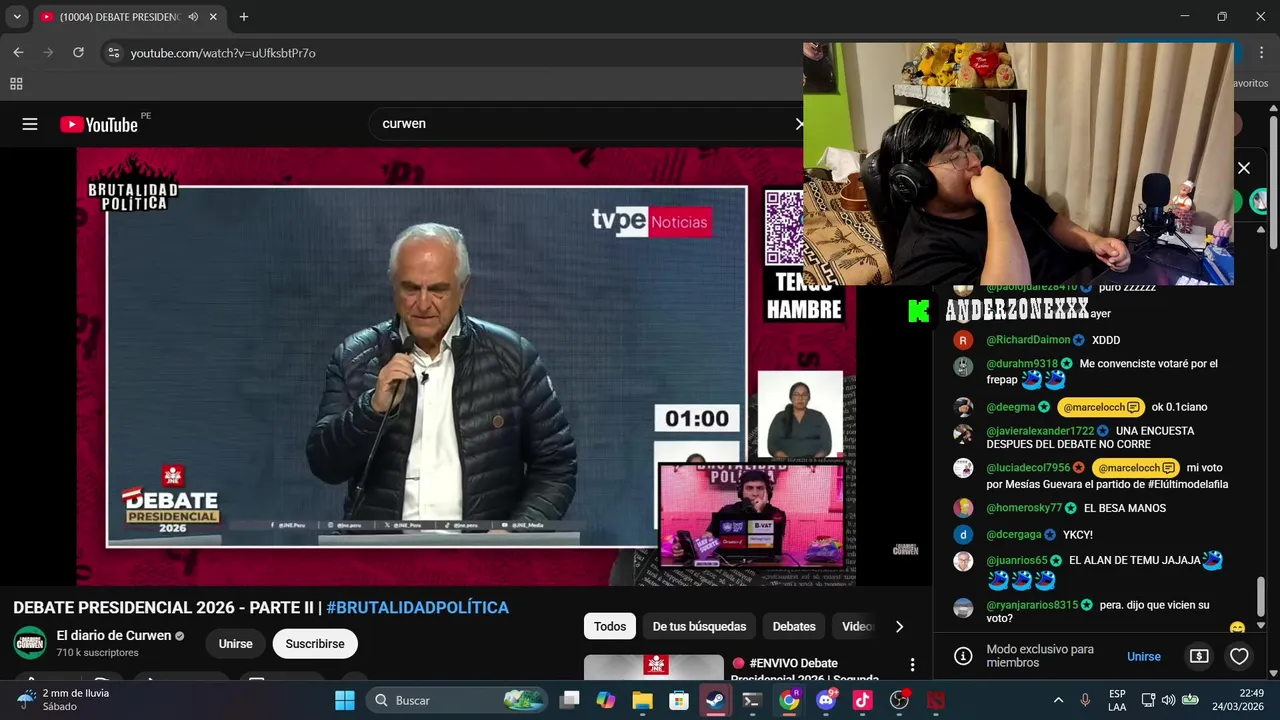1280x720 pixels.
Task: Click the heart reaction button in chat
Action: click(x=1239, y=656)
